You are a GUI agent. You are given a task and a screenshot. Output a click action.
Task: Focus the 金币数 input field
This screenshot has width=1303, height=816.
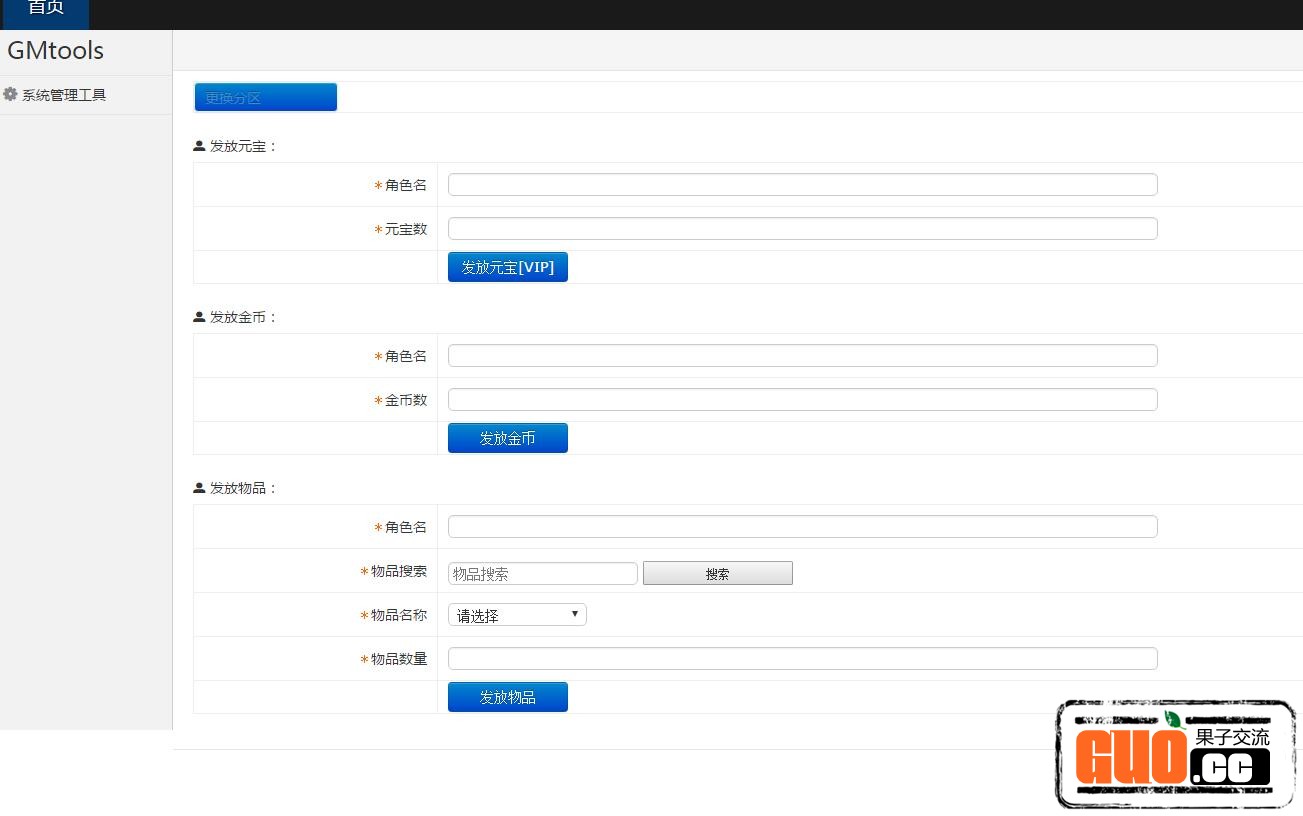802,400
